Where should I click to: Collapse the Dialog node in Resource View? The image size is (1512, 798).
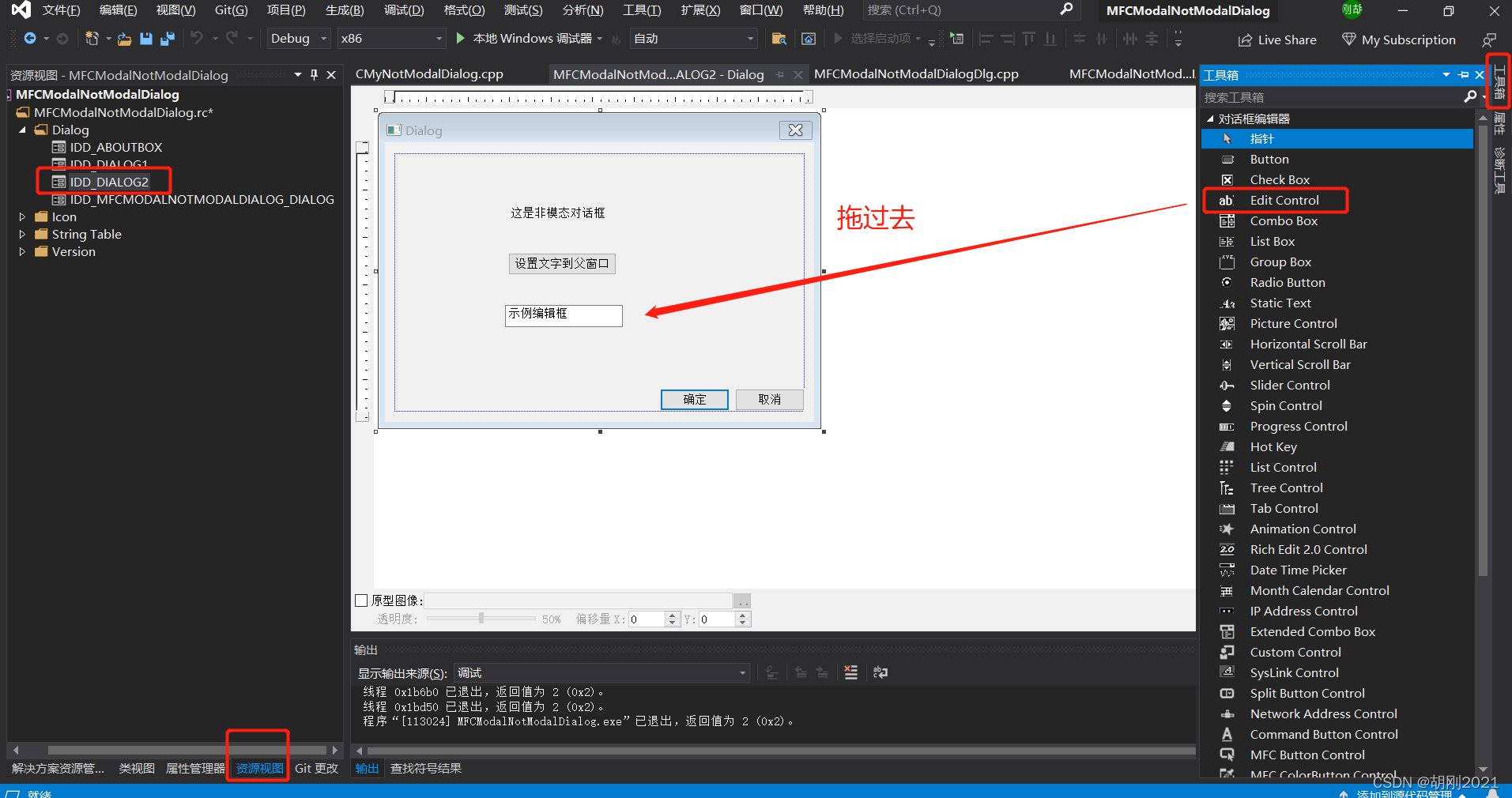[x=22, y=130]
